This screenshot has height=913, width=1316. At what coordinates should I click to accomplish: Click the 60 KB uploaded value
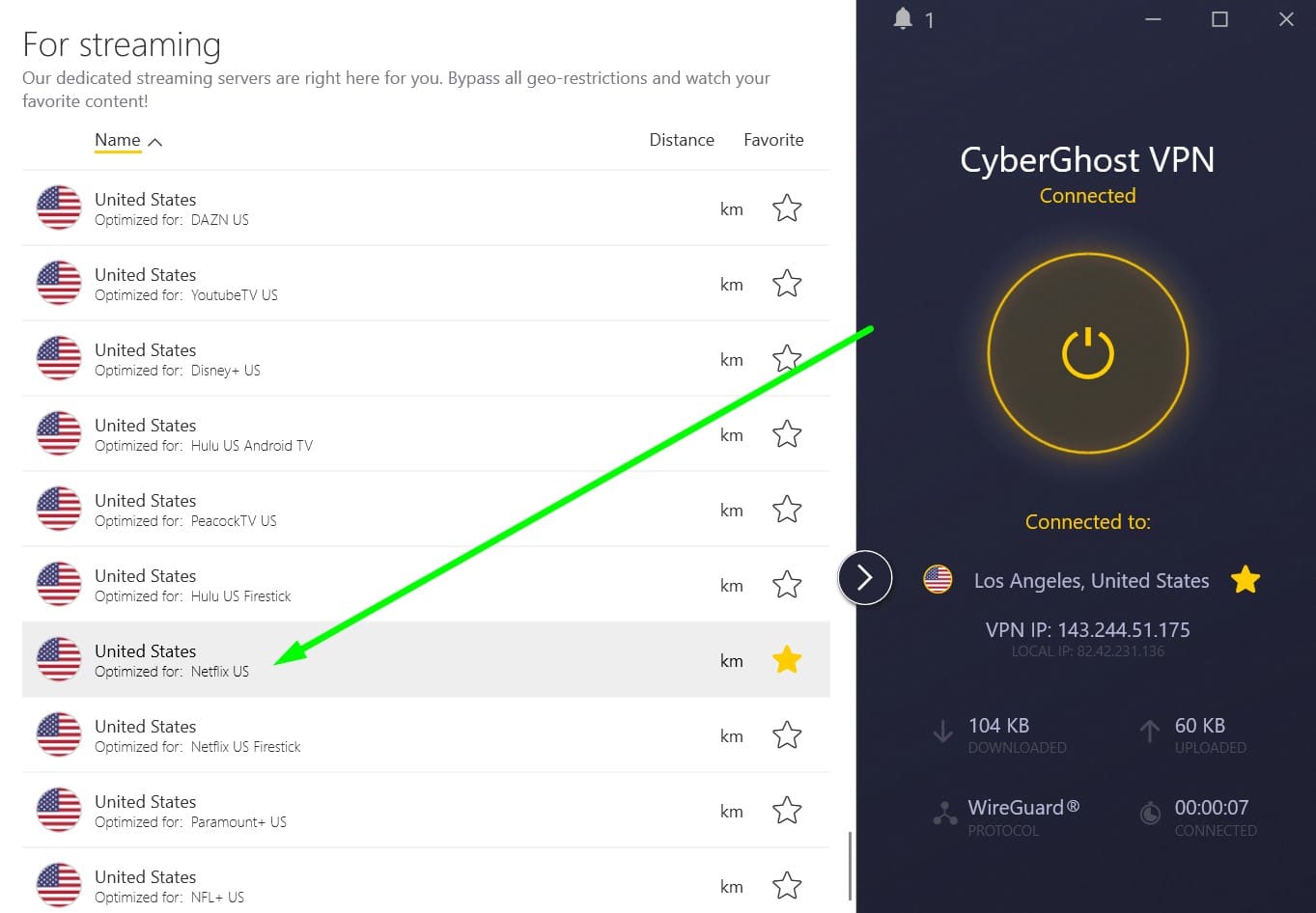tap(1199, 726)
